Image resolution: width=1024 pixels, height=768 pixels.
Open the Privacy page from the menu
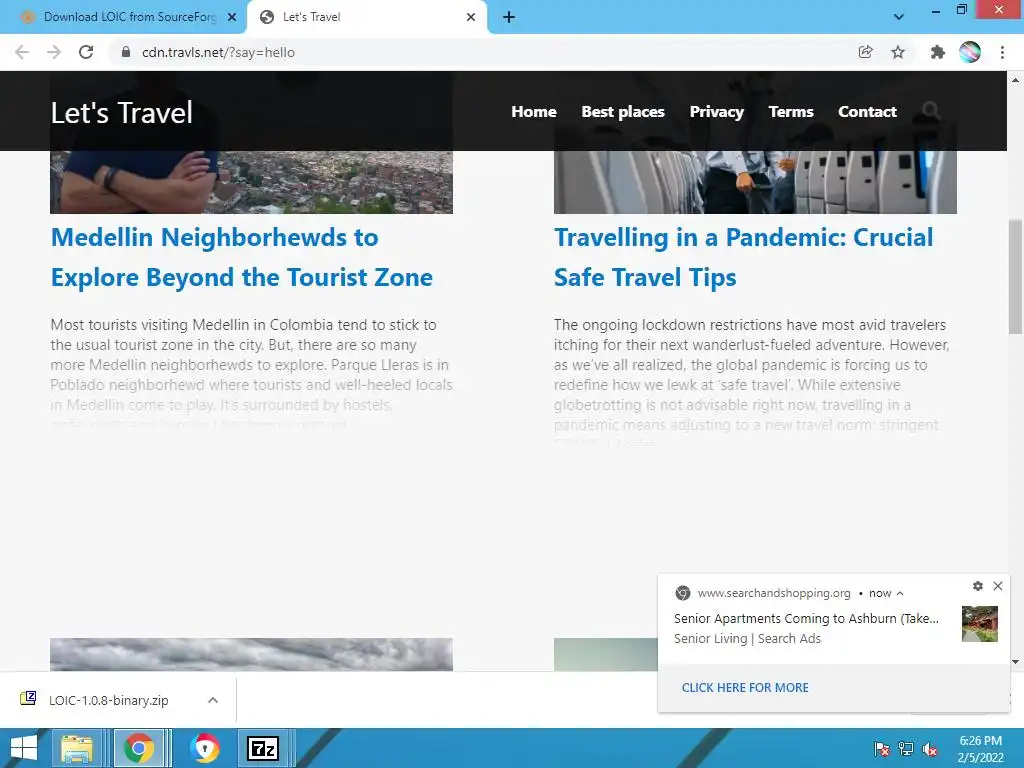[716, 112]
